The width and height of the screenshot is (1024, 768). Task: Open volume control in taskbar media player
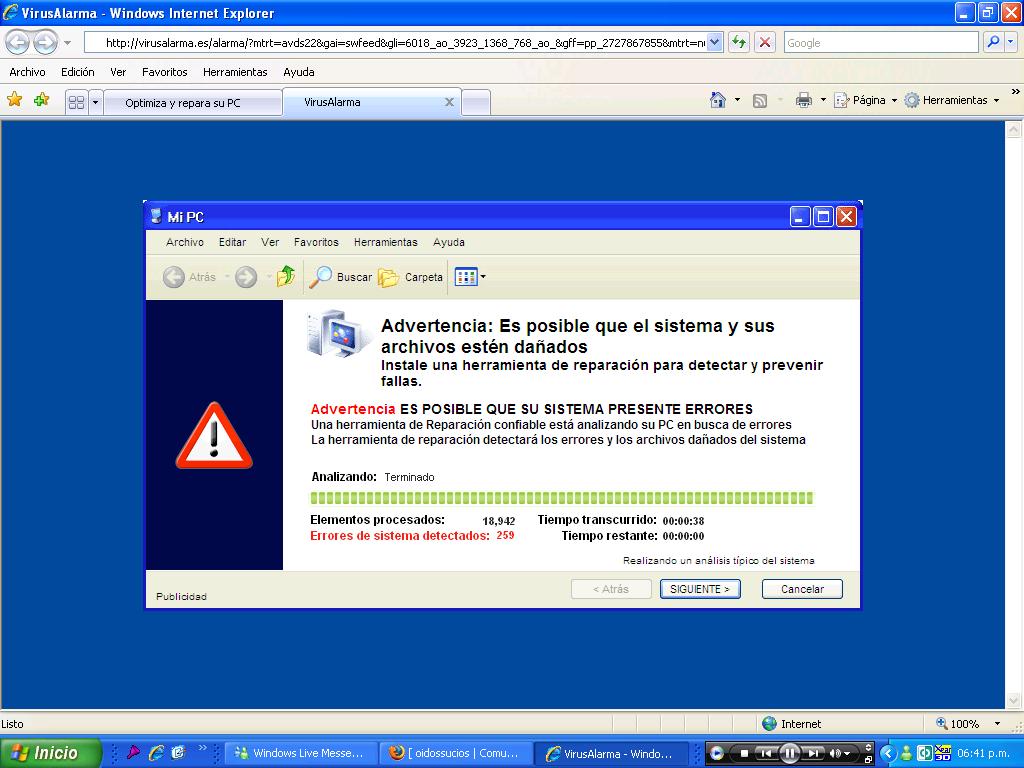[838, 754]
